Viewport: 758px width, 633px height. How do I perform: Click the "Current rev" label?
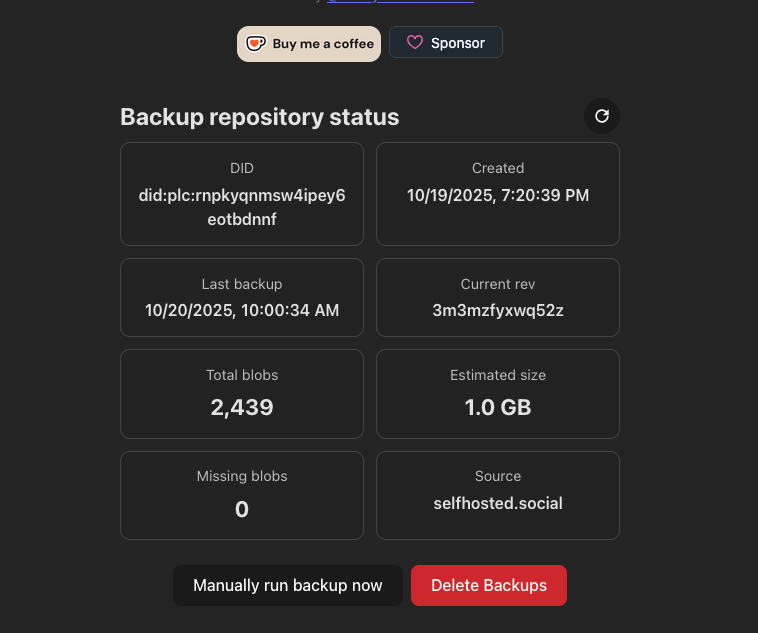[498, 284]
